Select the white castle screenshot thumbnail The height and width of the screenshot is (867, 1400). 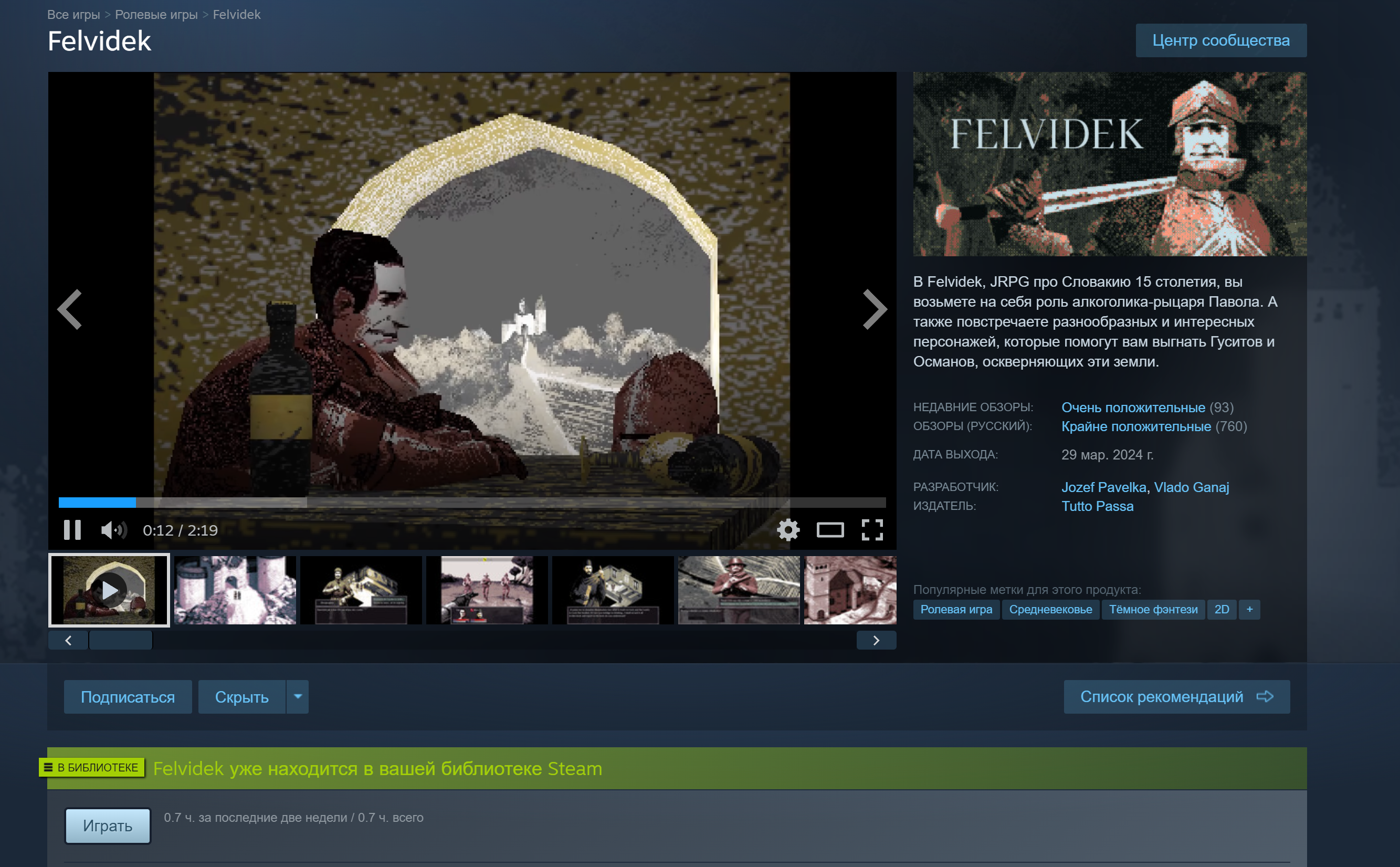235,590
